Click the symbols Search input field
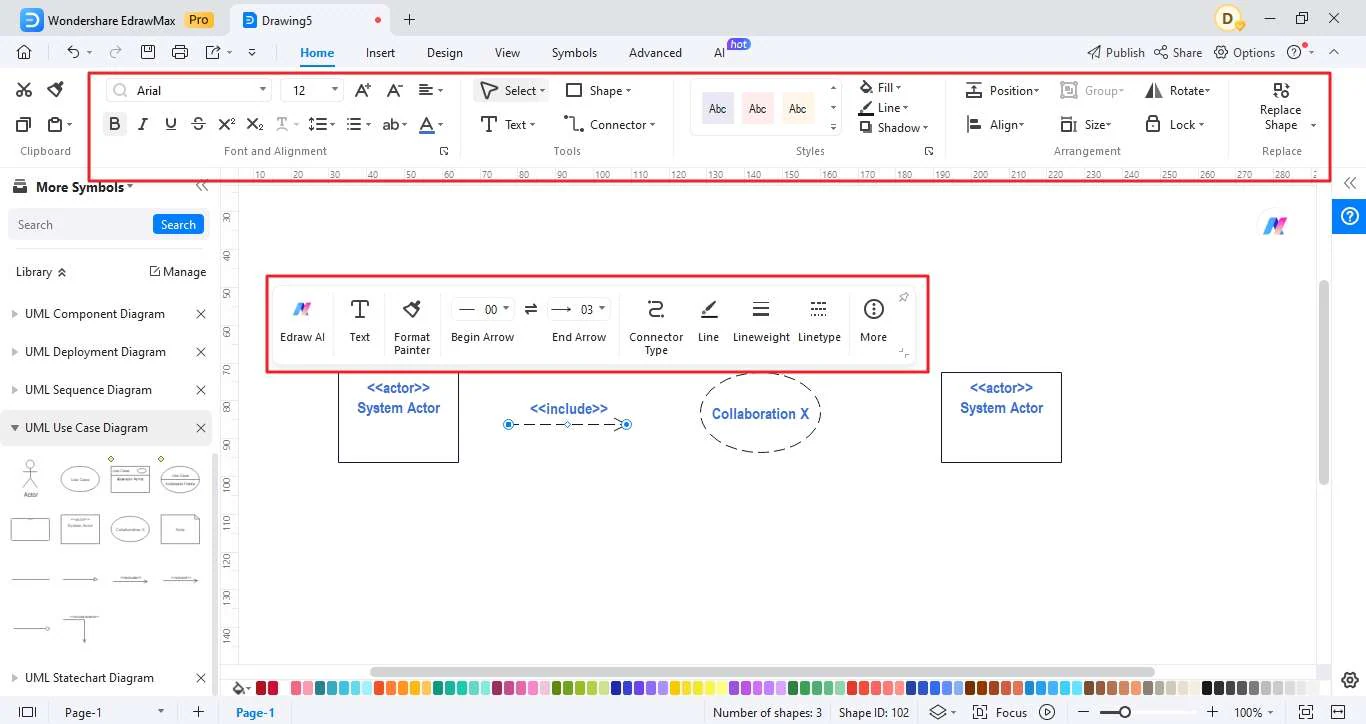1366x724 pixels. point(80,225)
